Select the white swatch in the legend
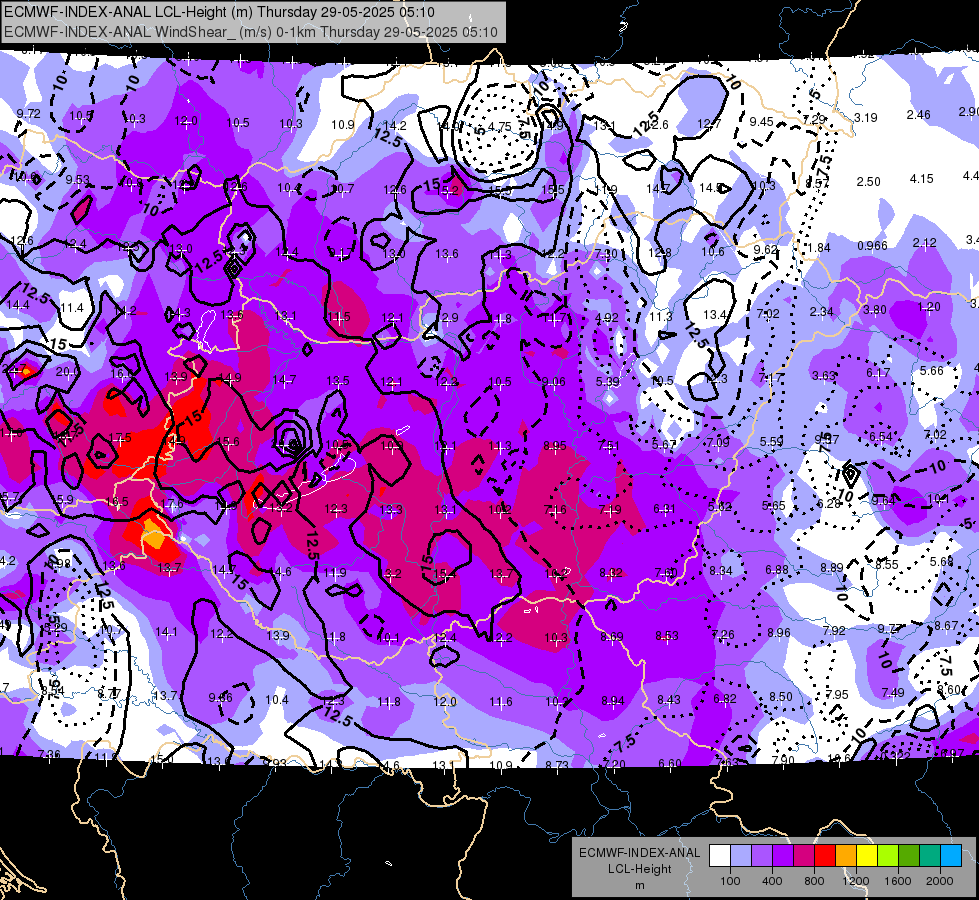 tap(720, 856)
